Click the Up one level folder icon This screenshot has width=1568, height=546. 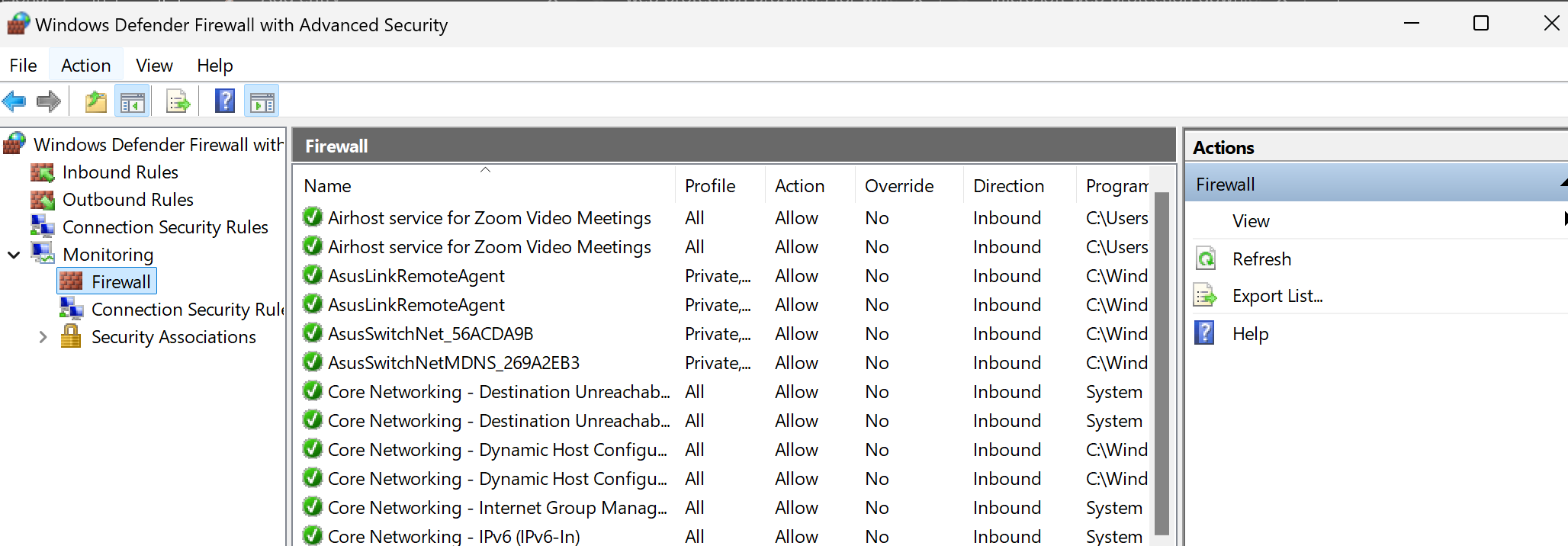click(95, 101)
